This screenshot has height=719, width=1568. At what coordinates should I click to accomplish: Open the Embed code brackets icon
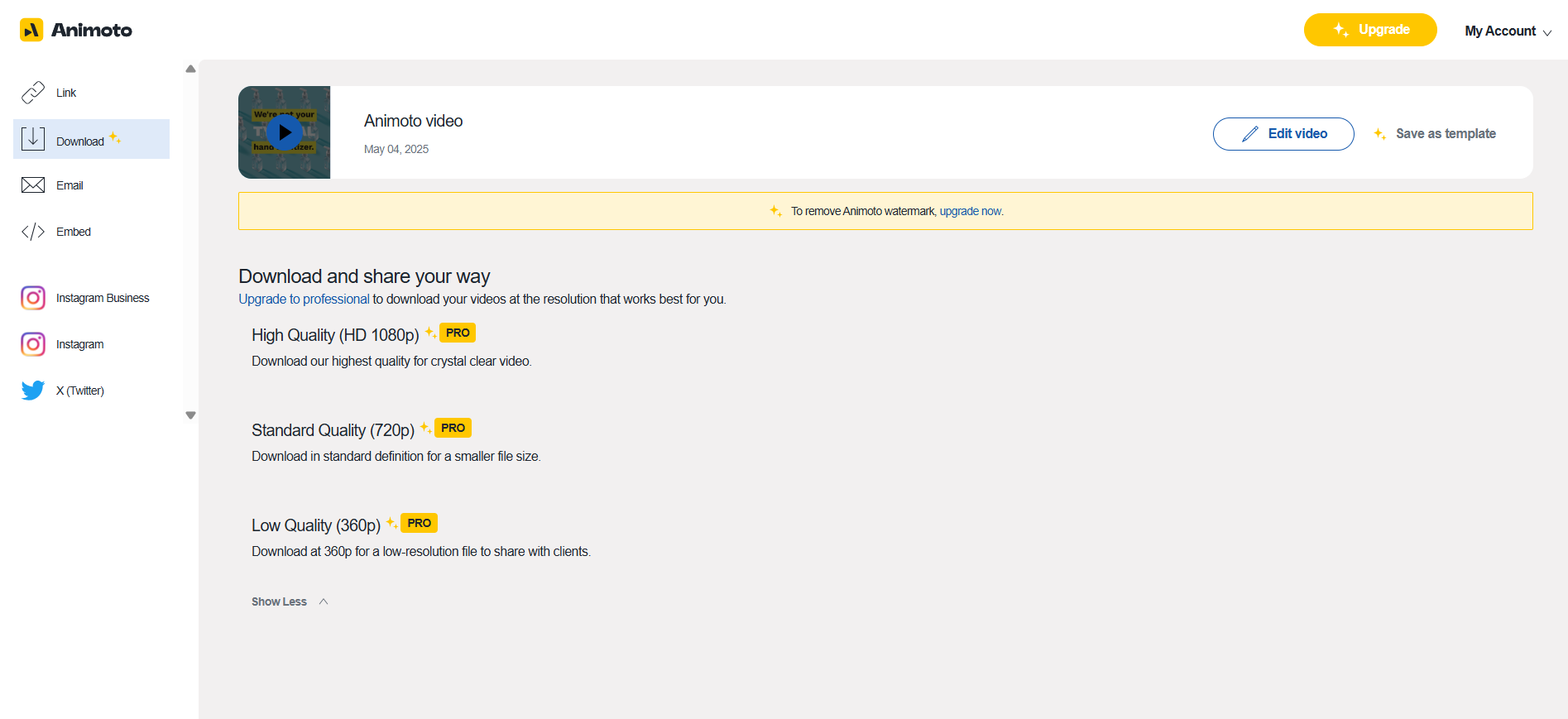[33, 232]
